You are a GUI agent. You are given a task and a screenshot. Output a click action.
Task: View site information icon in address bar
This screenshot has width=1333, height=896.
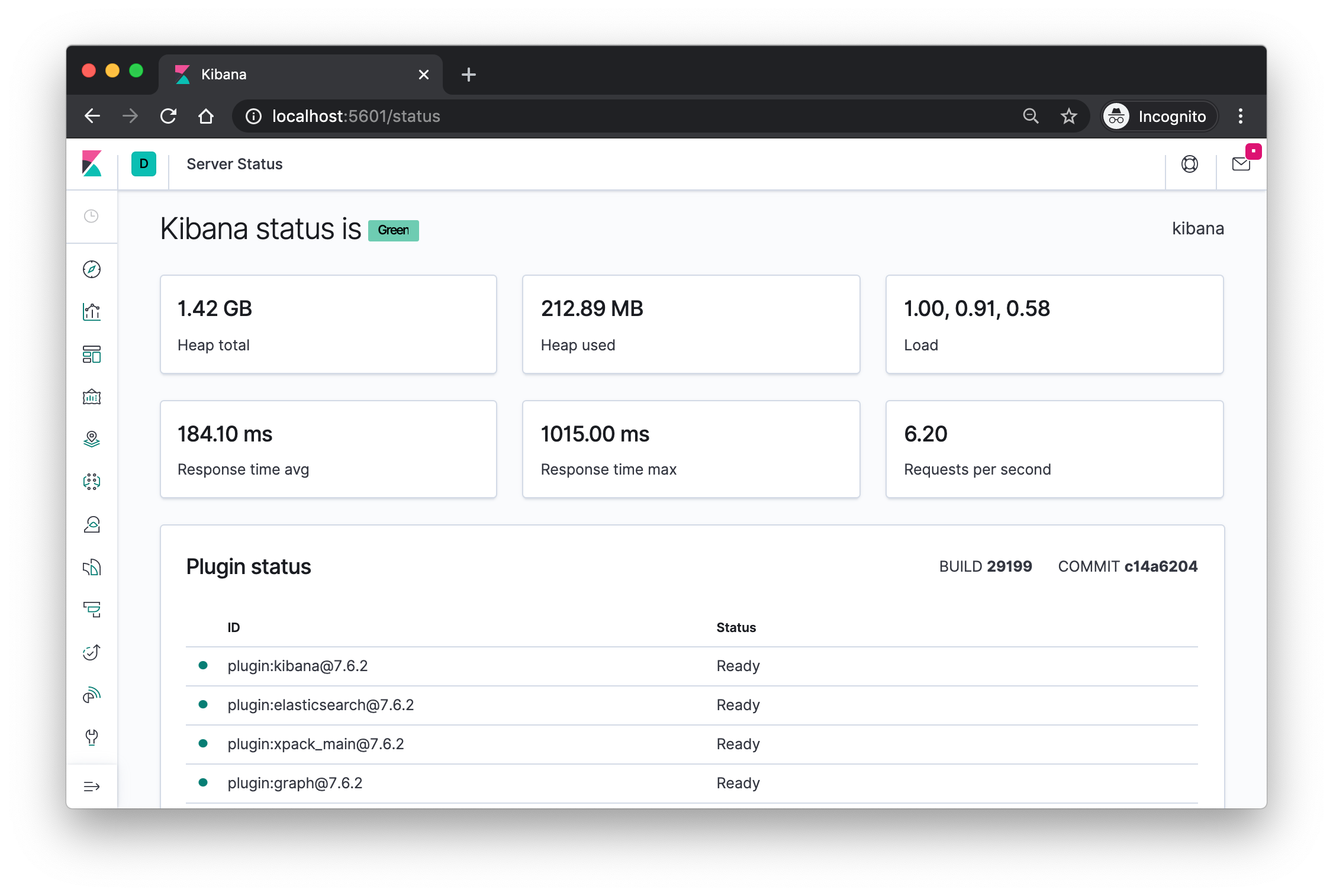pyautogui.click(x=253, y=117)
